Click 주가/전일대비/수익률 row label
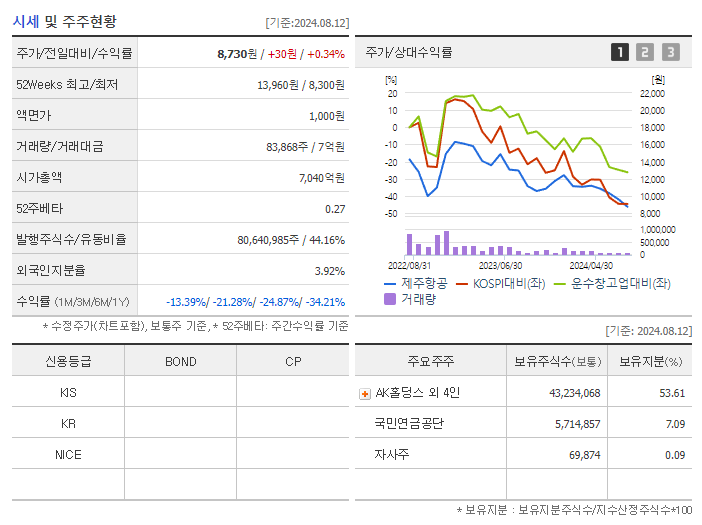702x525 pixels. click(74, 53)
